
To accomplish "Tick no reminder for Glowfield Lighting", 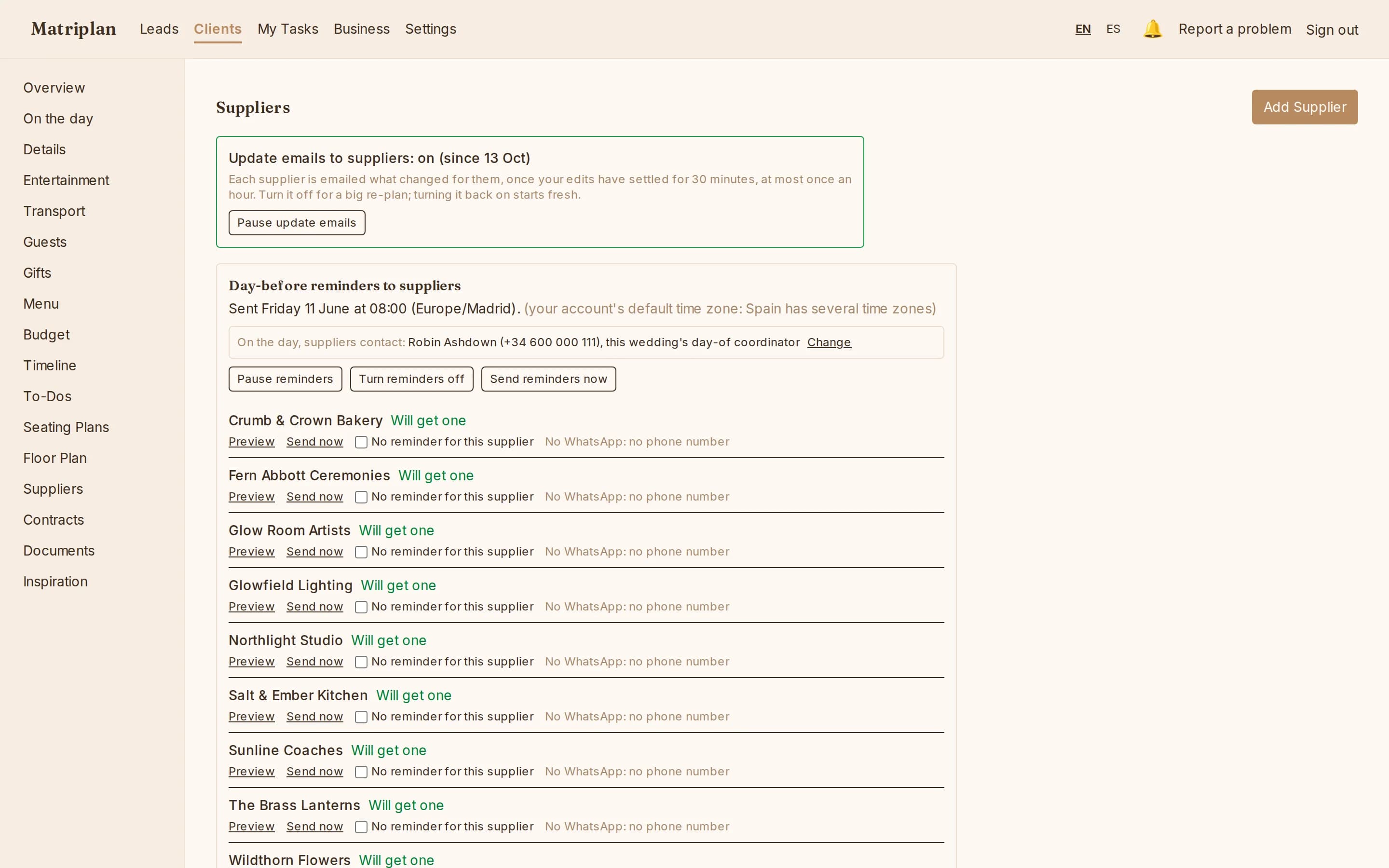I will point(361,608).
